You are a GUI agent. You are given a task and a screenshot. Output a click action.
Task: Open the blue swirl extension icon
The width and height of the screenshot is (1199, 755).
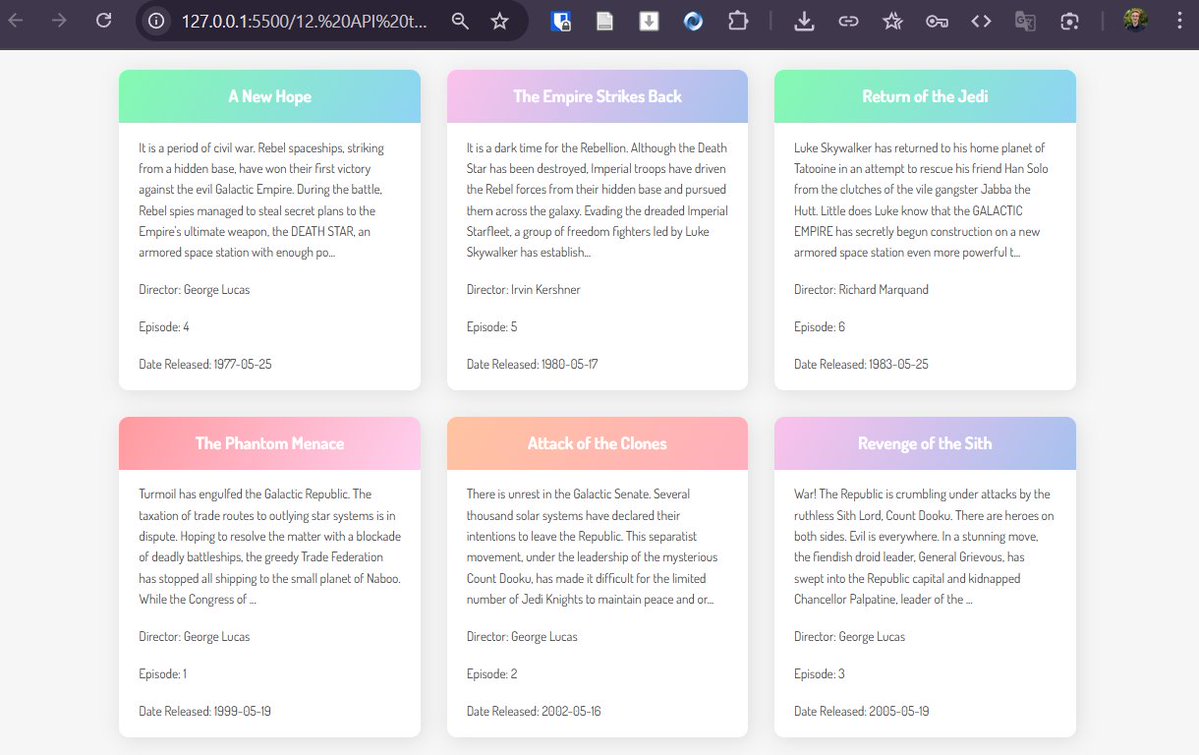pos(694,21)
